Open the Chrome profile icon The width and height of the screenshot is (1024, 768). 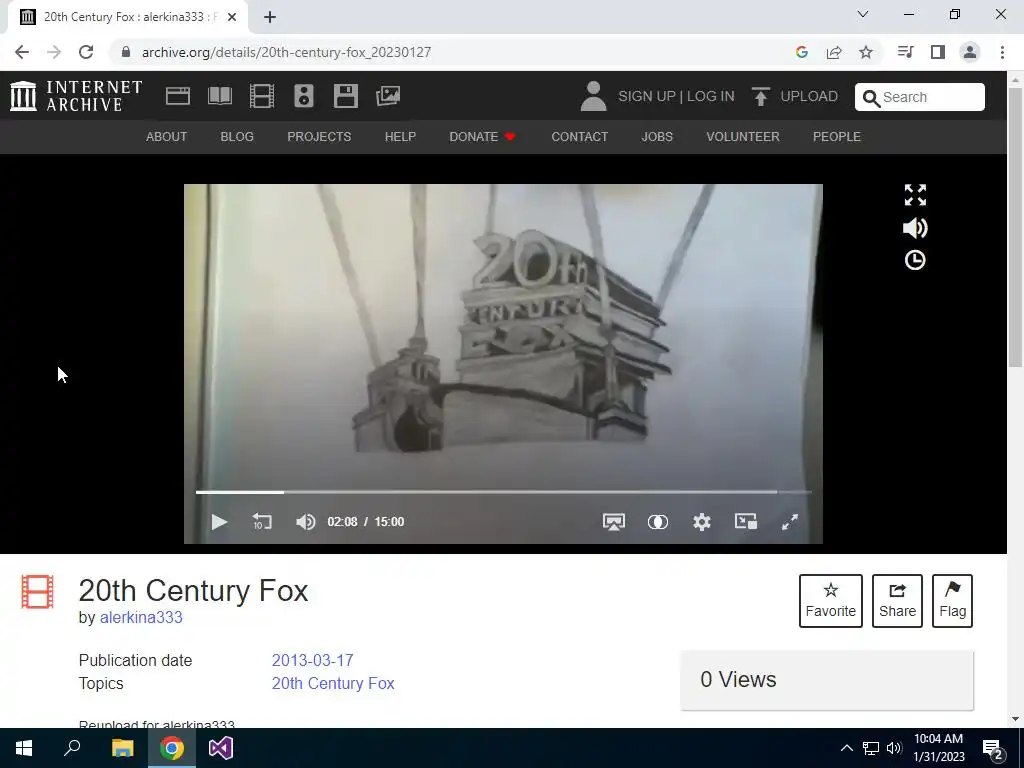(x=970, y=52)
